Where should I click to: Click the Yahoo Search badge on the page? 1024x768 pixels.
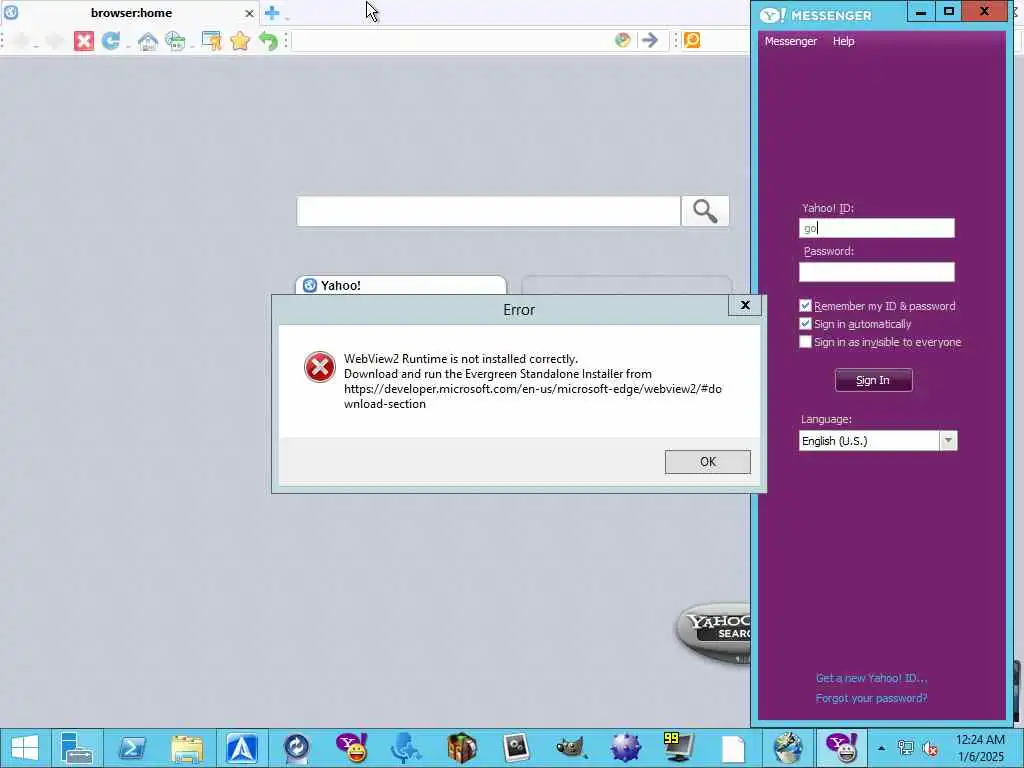713,632
